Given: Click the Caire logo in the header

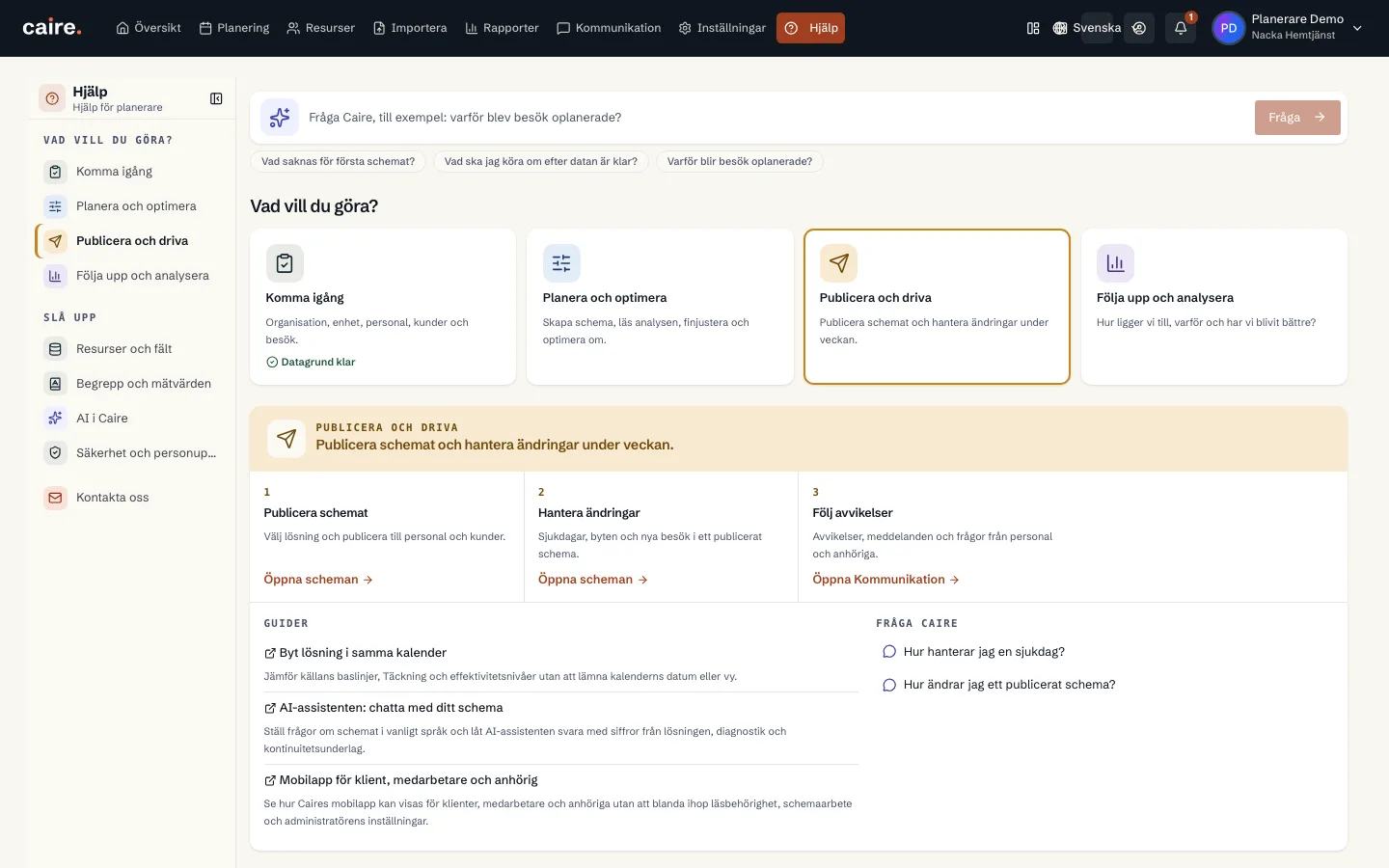Looking at the screenshot, I should click(52, 28).
